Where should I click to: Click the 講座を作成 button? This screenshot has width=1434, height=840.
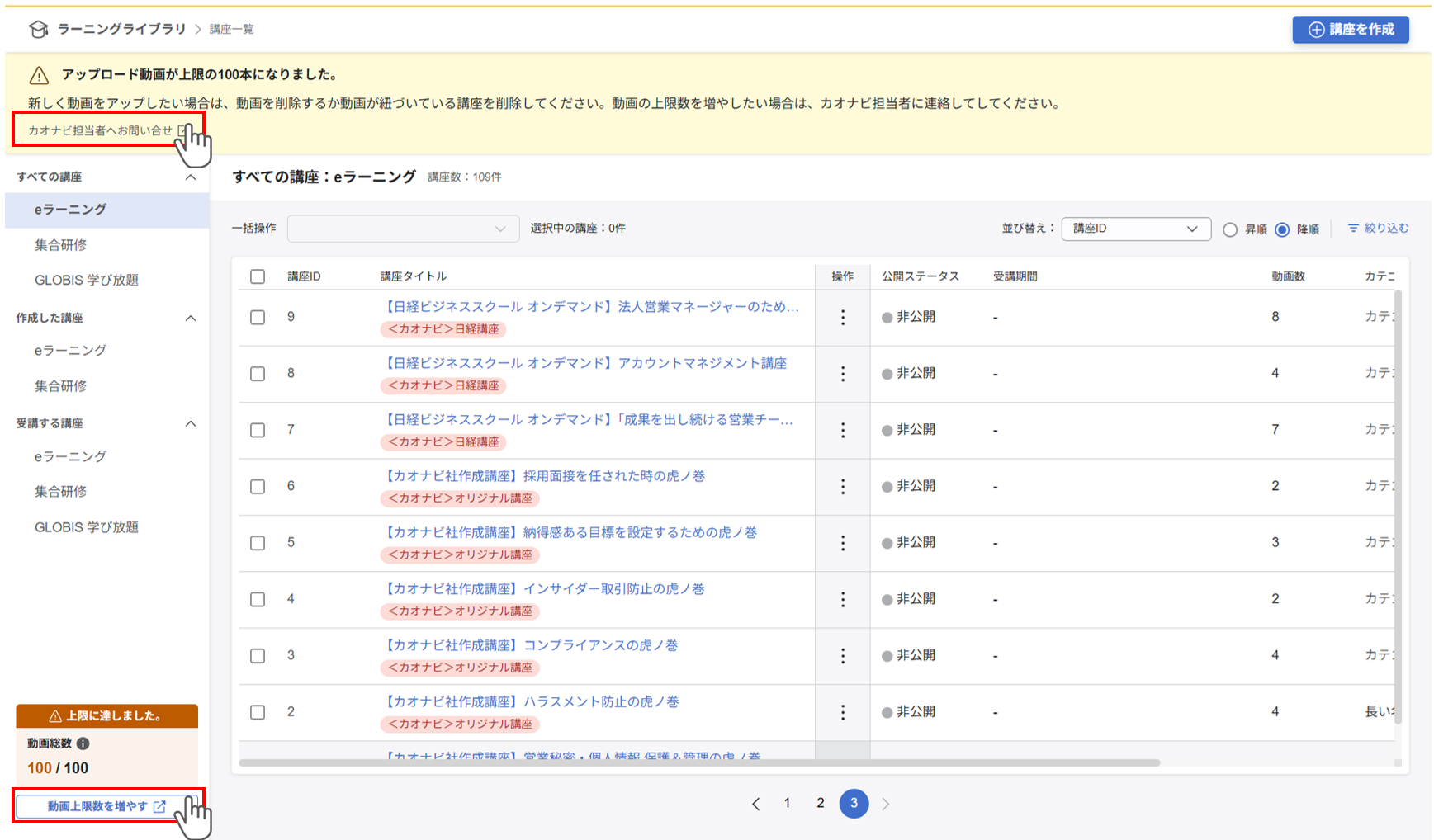[x=1351, y=30]
